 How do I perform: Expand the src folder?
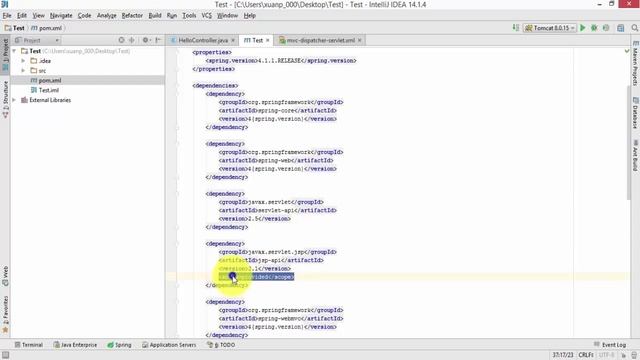click(23, 71)
